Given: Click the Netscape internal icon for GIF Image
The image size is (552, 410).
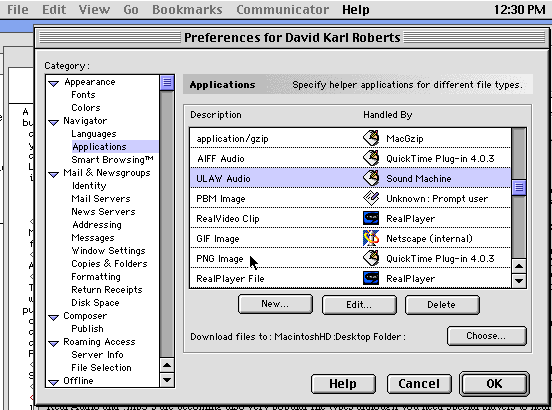Looking at the screenshot, I should (371, 238).
